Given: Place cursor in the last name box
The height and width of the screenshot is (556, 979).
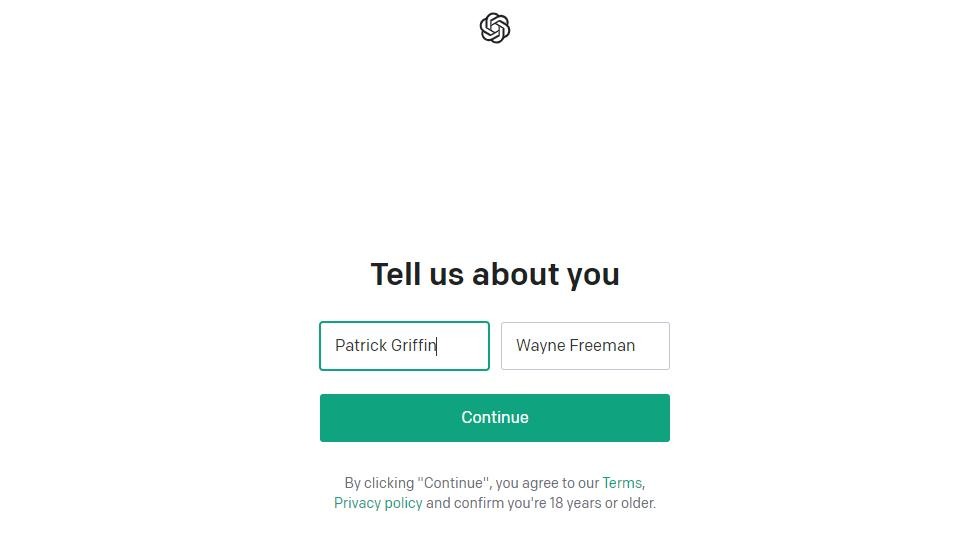Looking at the screenshot, I should (x=585, y=346).
